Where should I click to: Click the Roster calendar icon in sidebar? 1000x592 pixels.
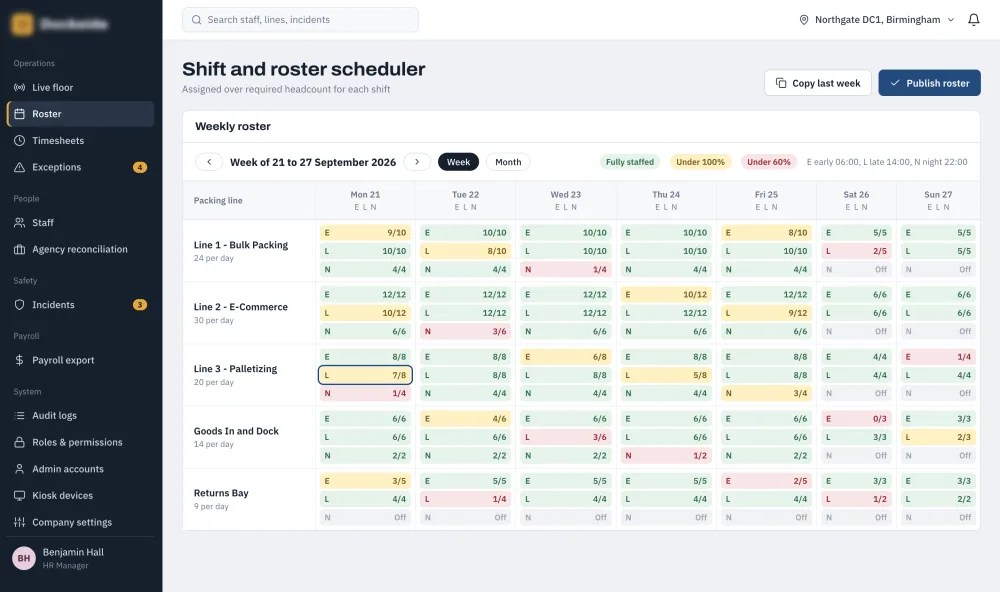[x=20, y=114]
